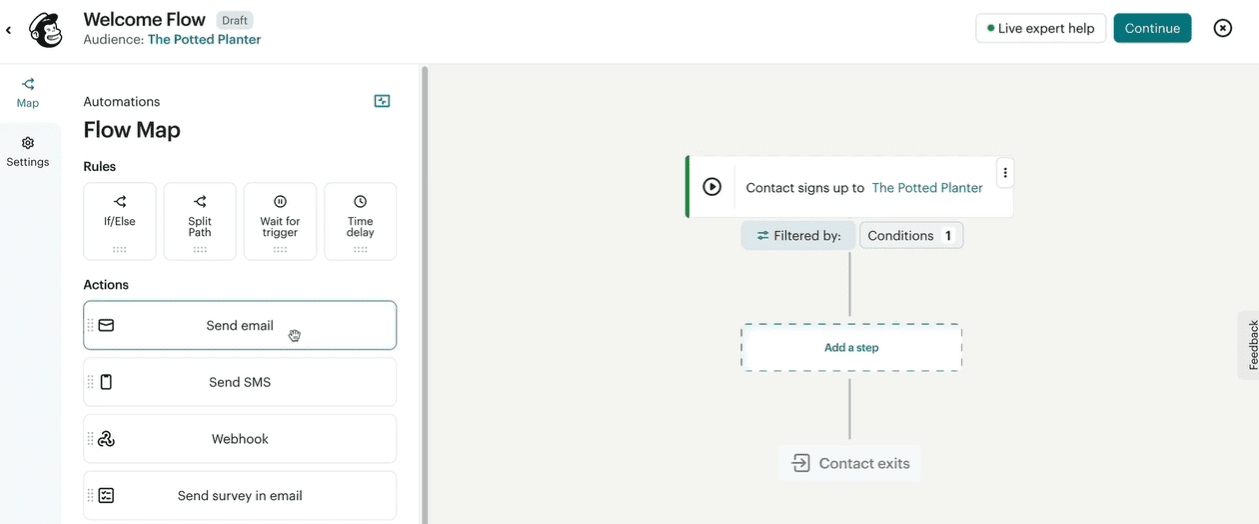Choose the Send SMS action
This screenshot has width=1259, height=524.
tap(240, 382)
